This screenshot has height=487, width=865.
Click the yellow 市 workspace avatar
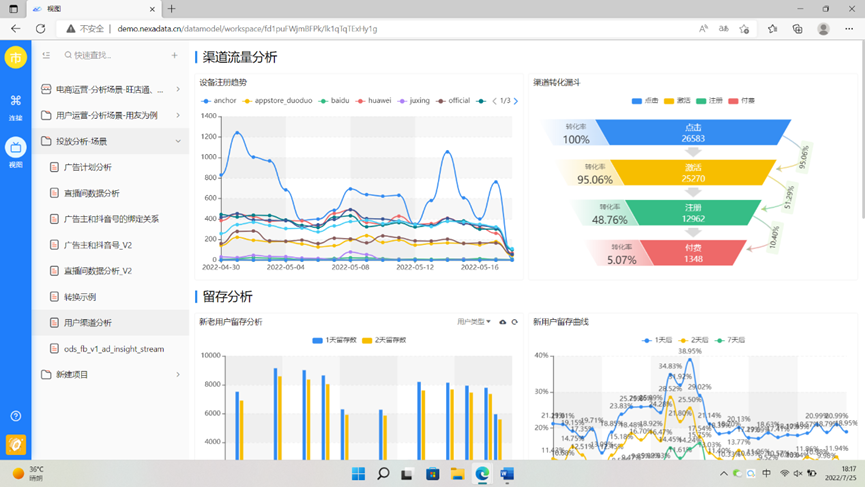(x=15, y=57)
